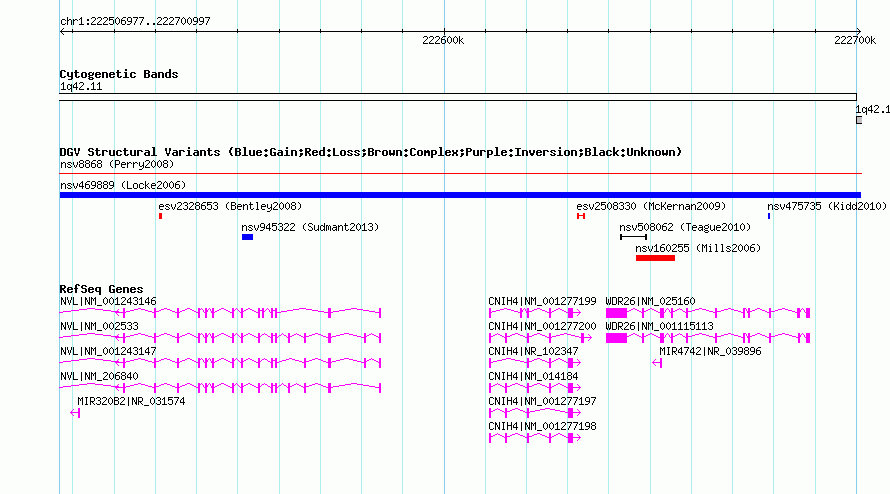Click the 222700k ruler tick label

point(855,40)
